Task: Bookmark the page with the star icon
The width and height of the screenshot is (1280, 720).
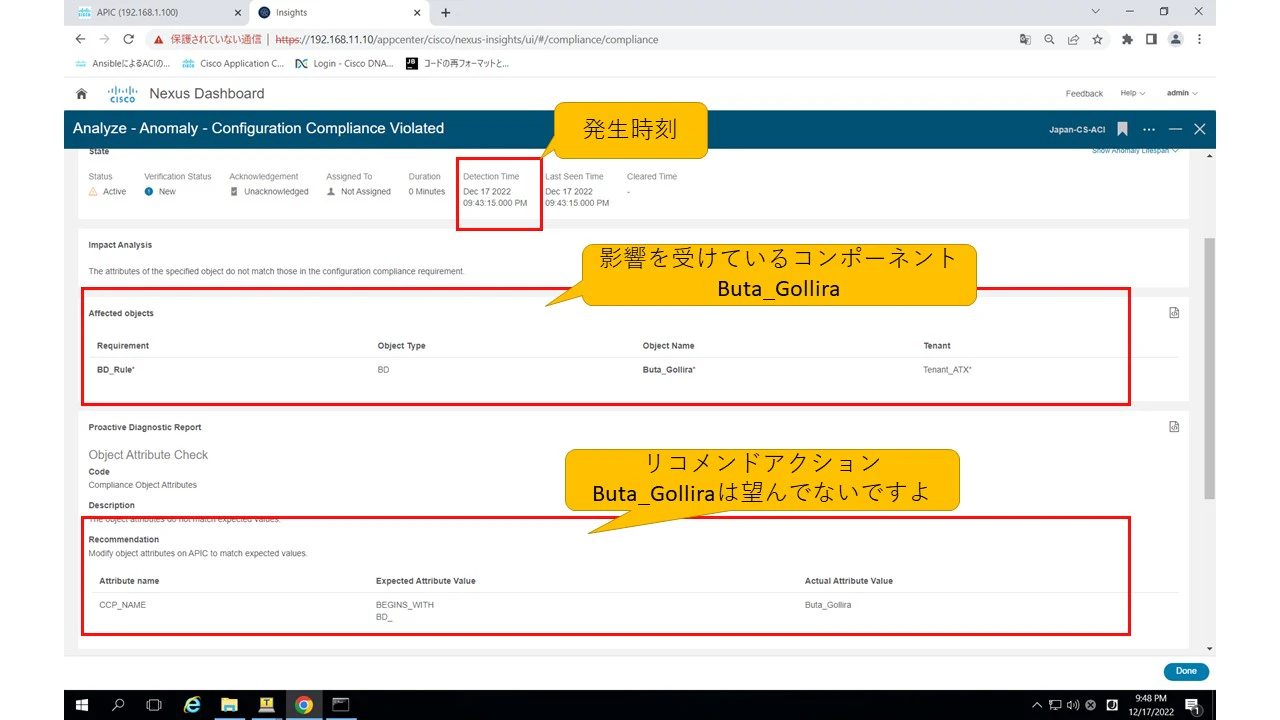Action: [x=1097, y=39]
